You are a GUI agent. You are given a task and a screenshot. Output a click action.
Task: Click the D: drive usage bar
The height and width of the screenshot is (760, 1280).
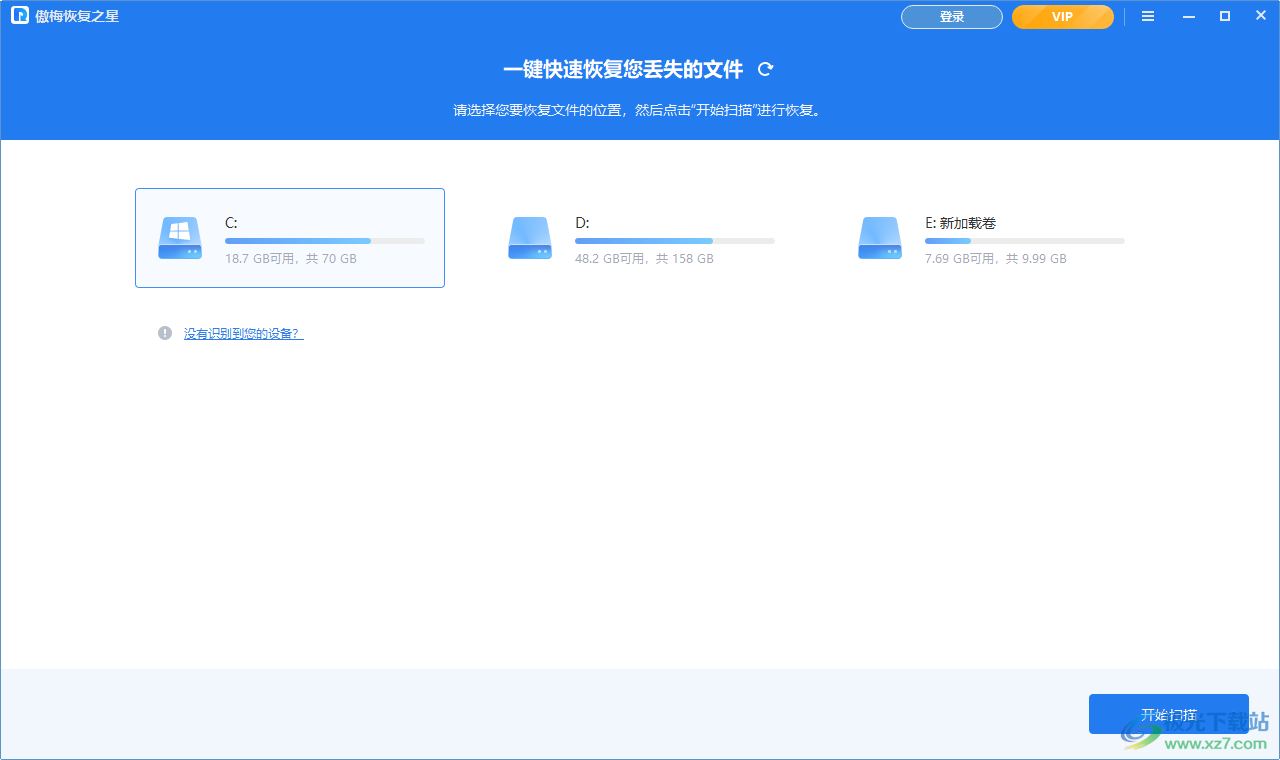(x=675, y=241)
